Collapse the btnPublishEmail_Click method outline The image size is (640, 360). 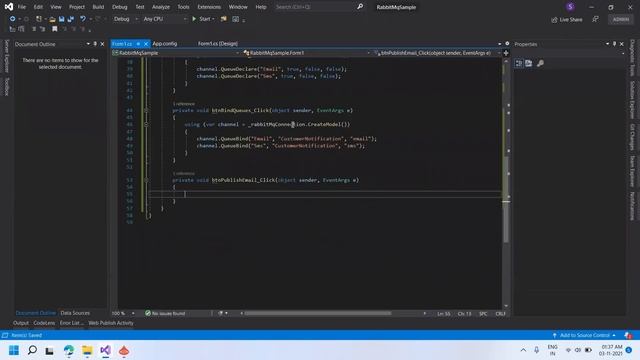click(146, 180)
